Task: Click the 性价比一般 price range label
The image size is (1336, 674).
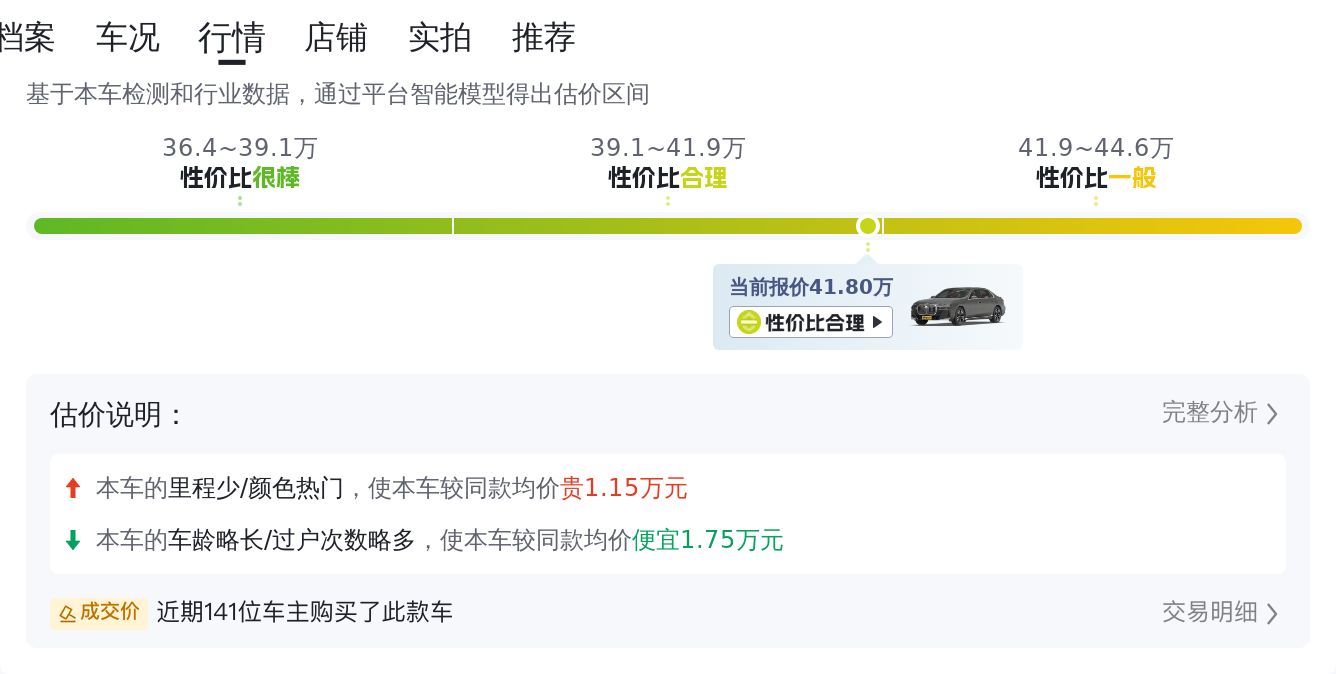Action: [1096, 178]
